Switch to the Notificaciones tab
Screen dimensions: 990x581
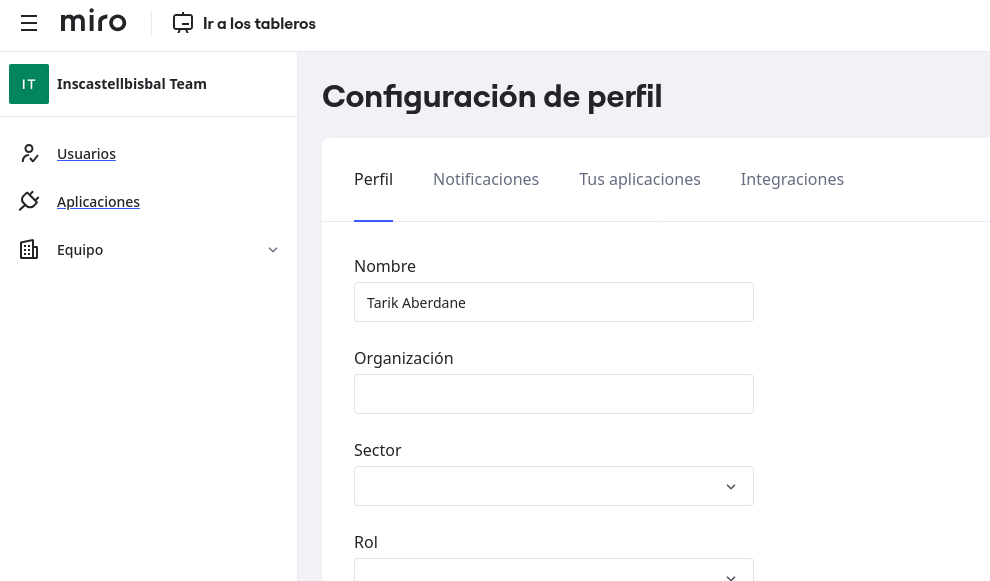[x=486, y=180]
